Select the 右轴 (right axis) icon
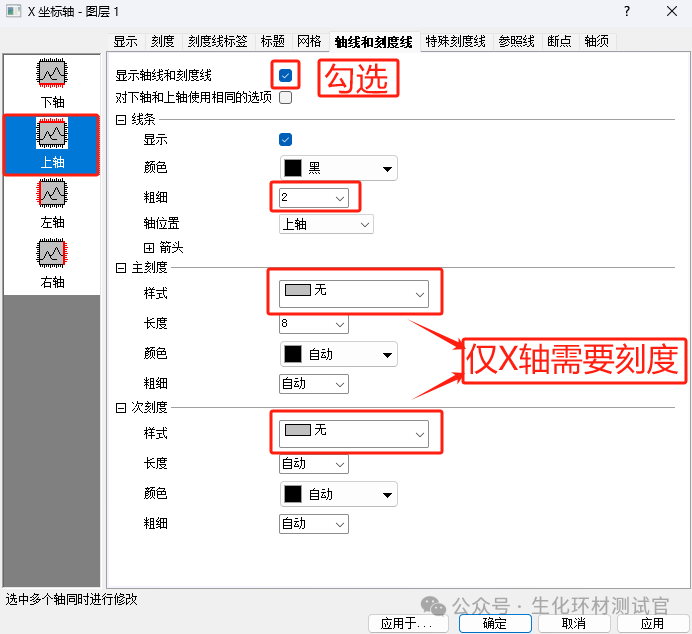This screenshot has width=692, height=634. point(52,264)
